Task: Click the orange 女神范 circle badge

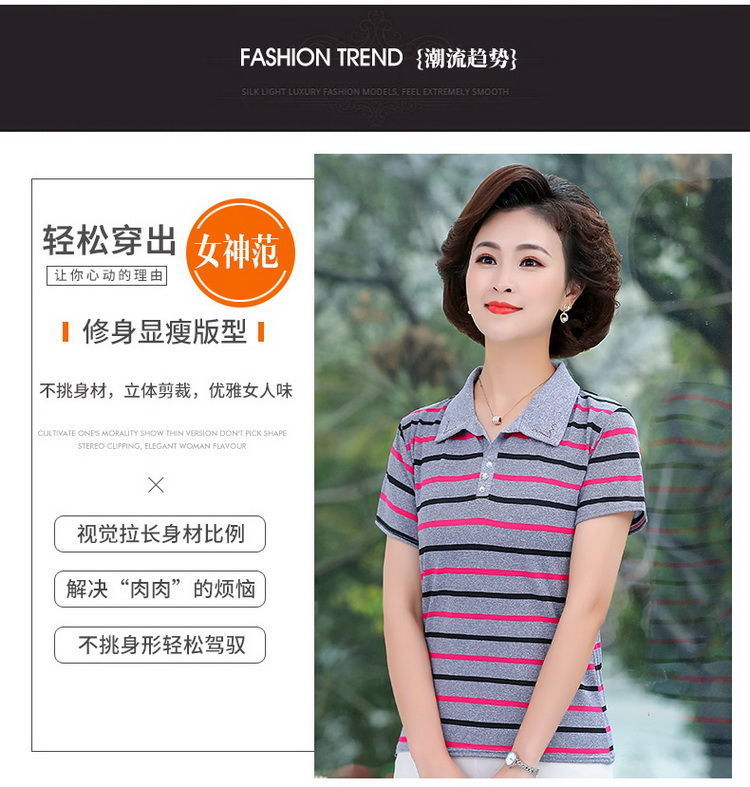Action: pos(240,252)
